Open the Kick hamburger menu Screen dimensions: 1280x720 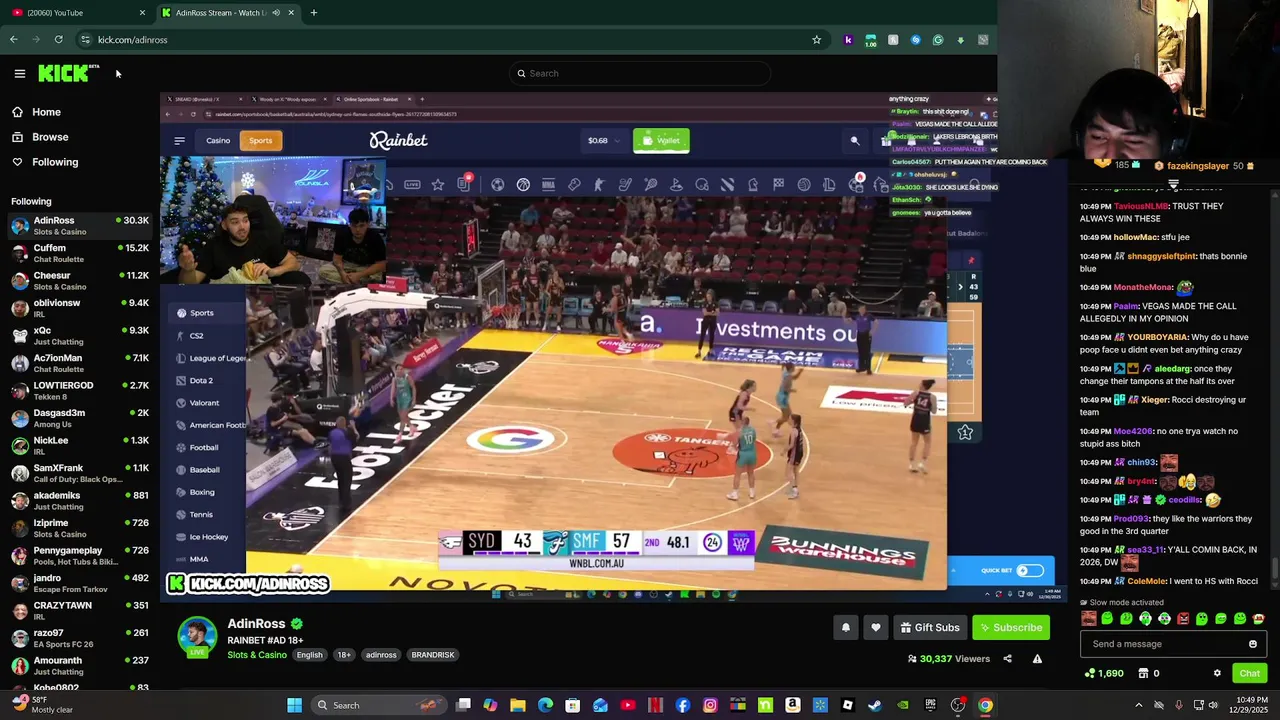[19, 73]
